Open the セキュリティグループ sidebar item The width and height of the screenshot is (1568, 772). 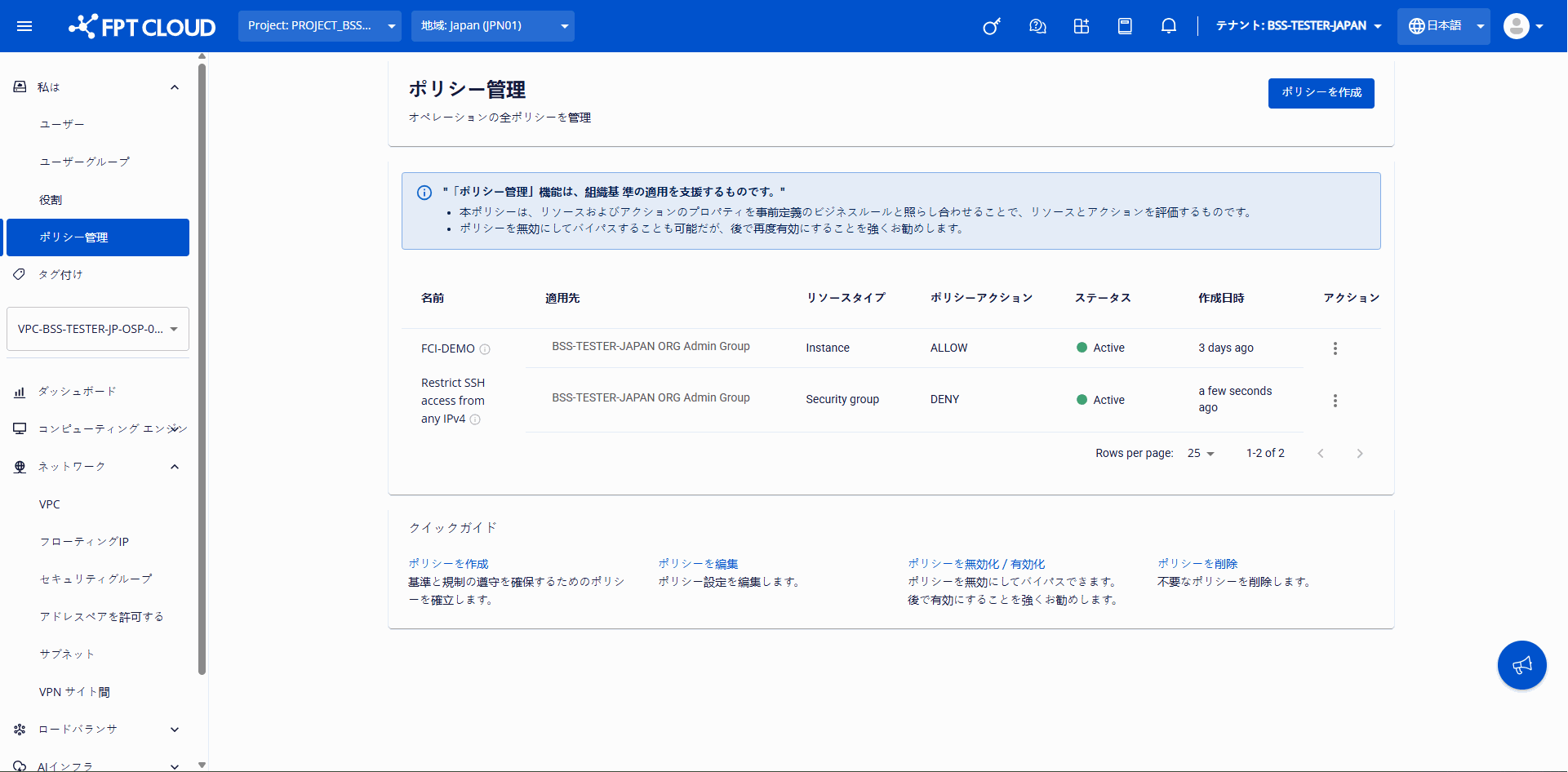pyautogui.click(x=96, y=579)
